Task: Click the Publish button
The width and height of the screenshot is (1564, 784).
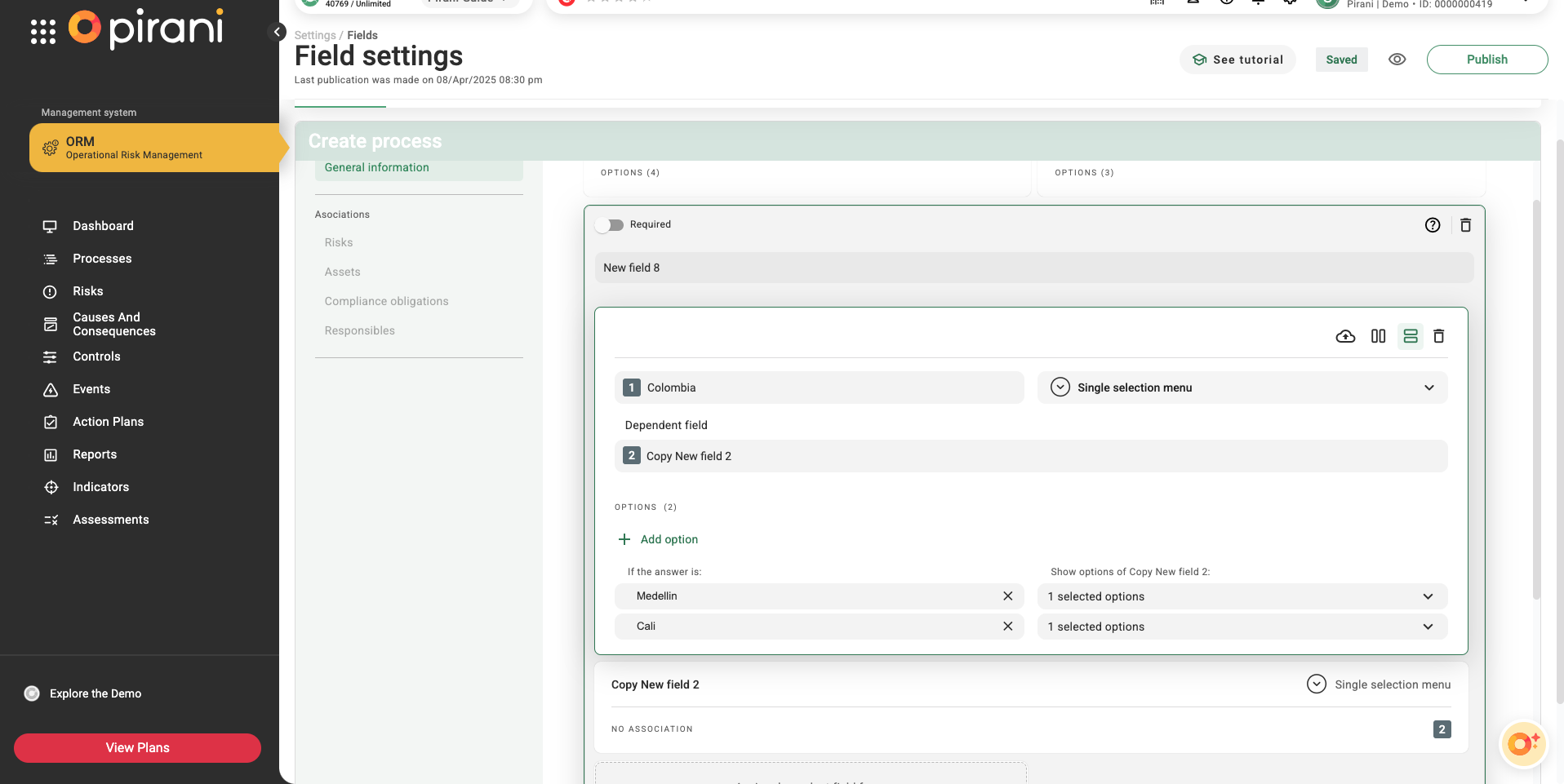Action: click(1486, 60)
